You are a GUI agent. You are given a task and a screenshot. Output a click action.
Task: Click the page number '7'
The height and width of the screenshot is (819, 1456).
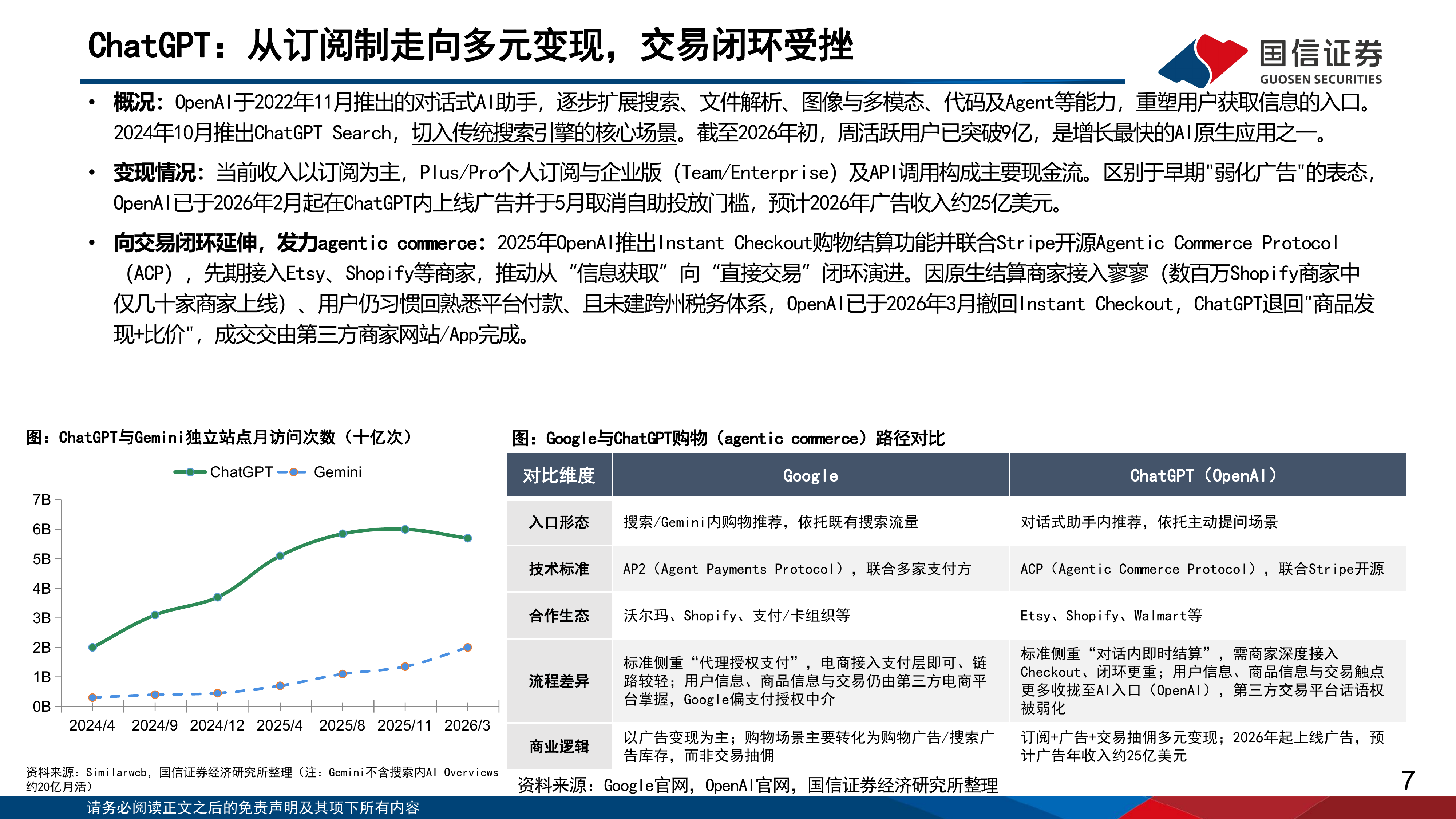click(1407, 780)
